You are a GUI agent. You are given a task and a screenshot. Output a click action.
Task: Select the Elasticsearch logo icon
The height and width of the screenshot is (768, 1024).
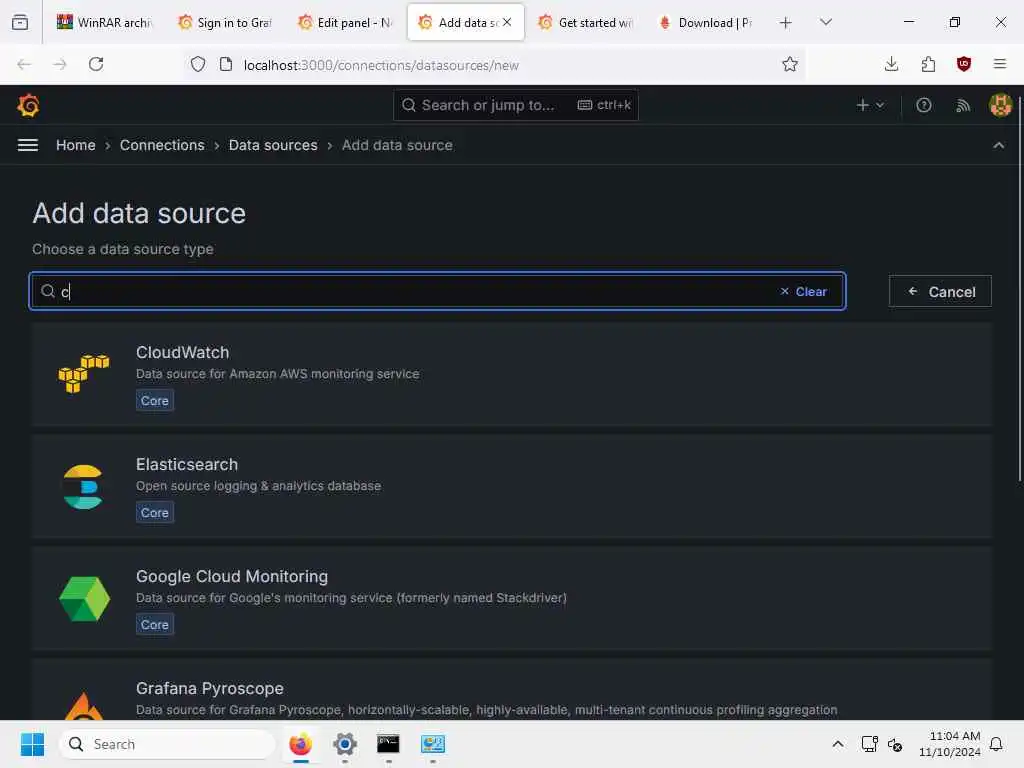click(x=84, y=487)
